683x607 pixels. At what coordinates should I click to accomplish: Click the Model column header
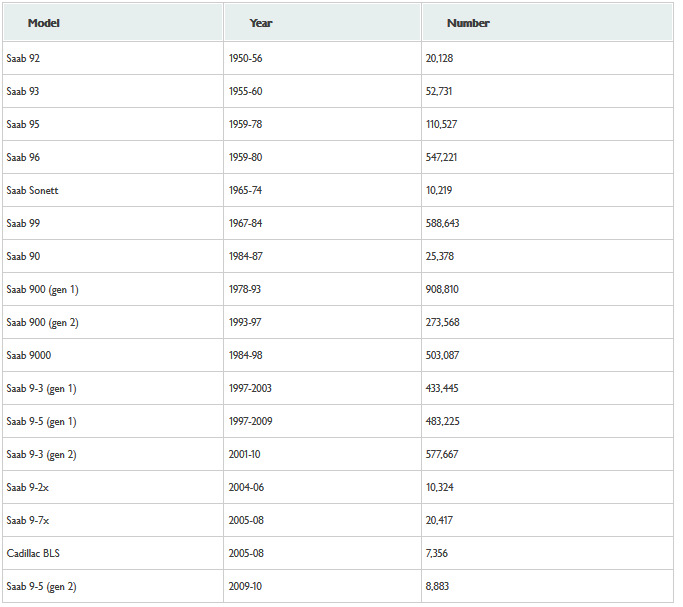tap(43, 23)
